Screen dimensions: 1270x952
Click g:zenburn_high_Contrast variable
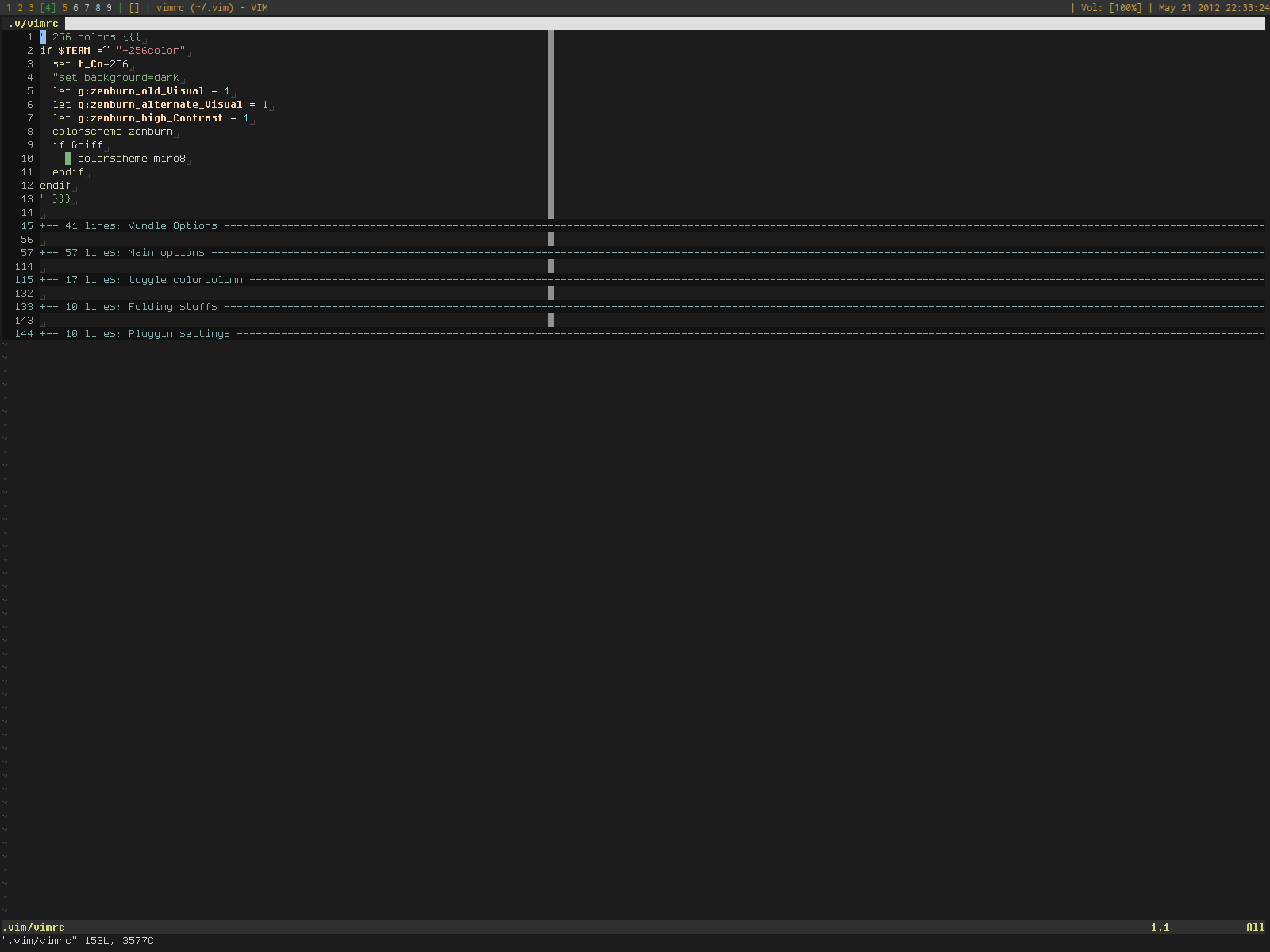(x=150, y=118)
